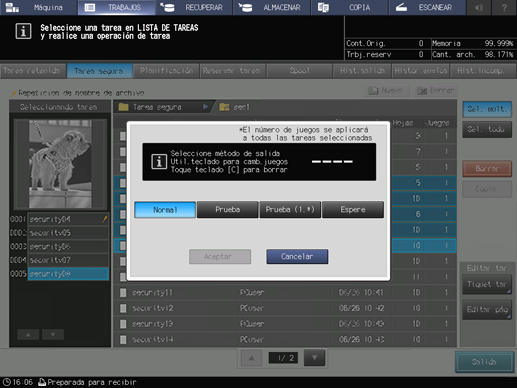Open the COPIA tab

(x=349, y=7)
